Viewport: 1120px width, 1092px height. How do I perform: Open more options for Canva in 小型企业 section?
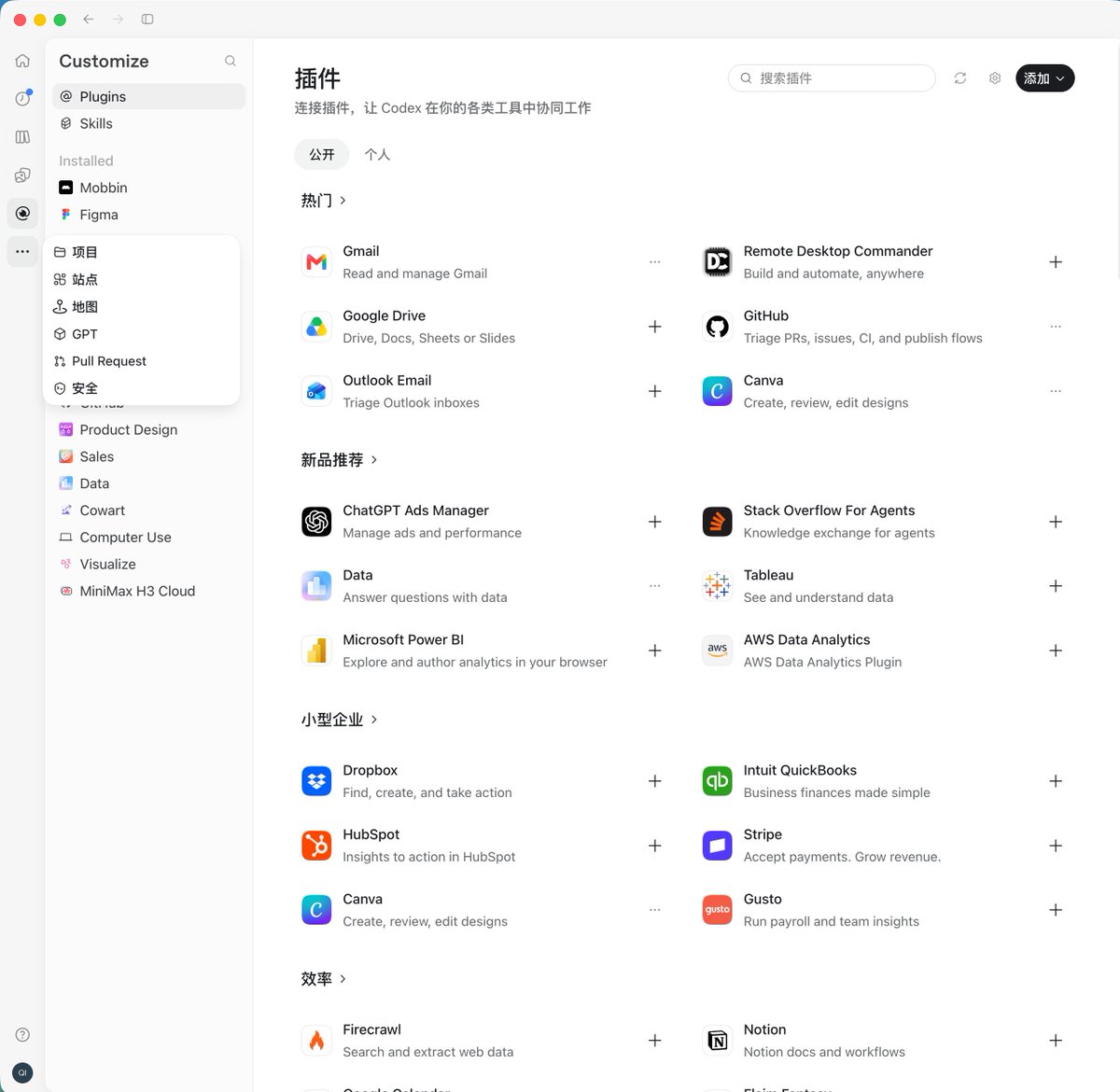coord(655,910)
